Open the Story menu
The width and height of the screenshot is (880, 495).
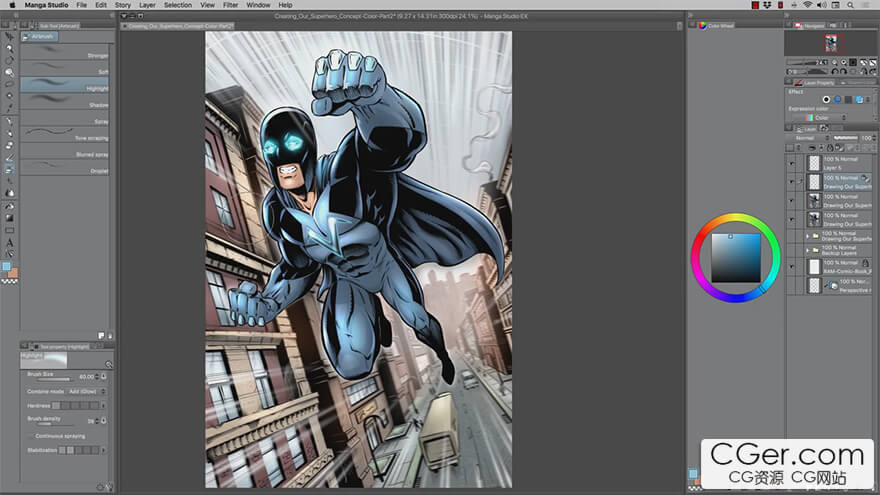123,5
